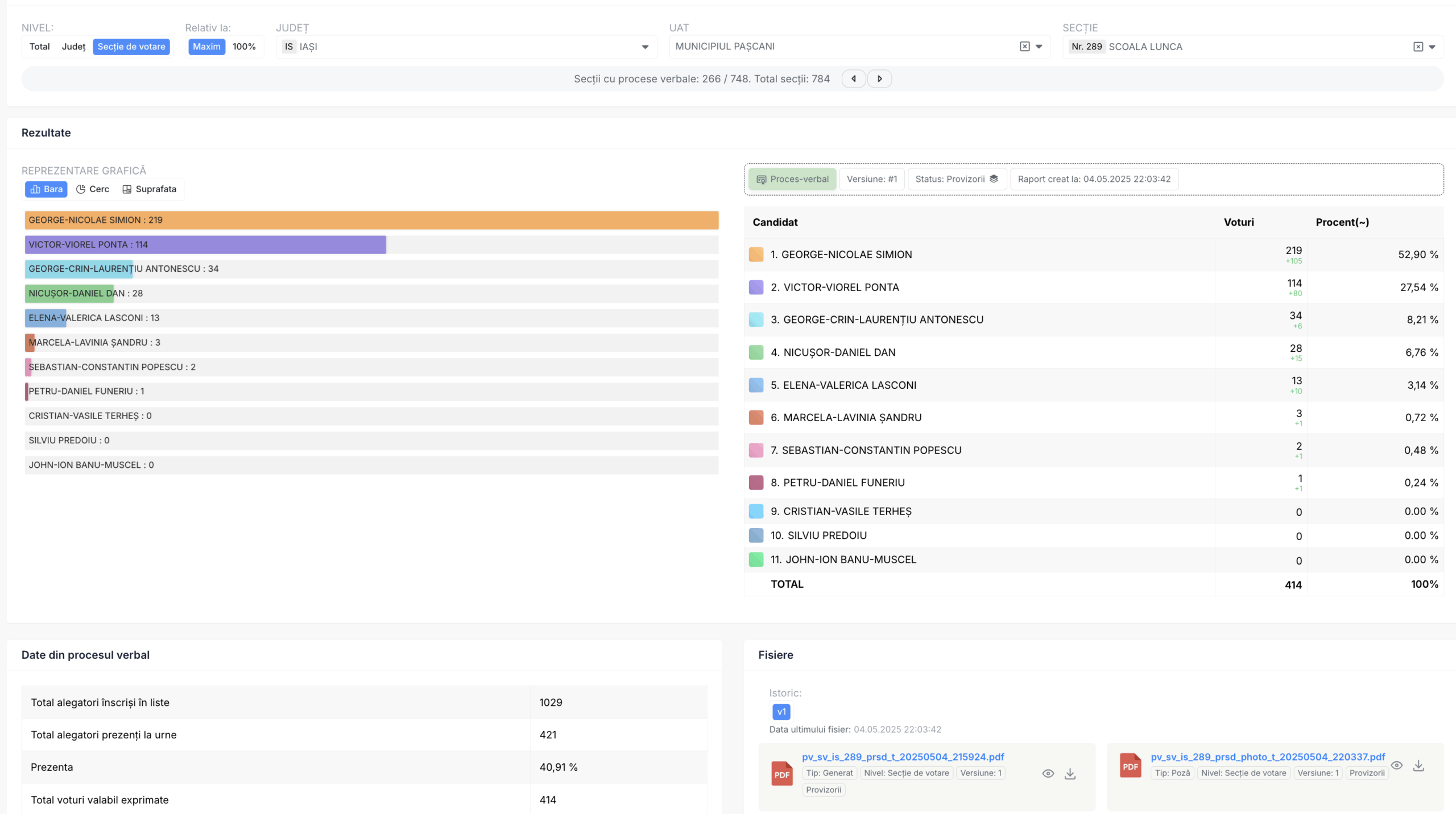Download the photo PDF file
This screenshot has width=1456, height=814.
(x=1418, y=766)
